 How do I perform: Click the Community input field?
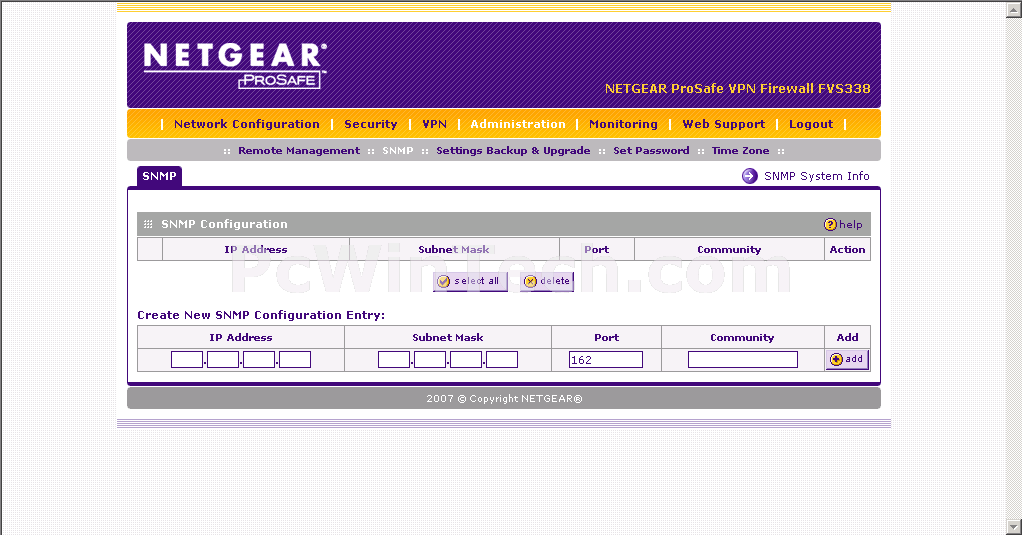[x=742, y=360]
